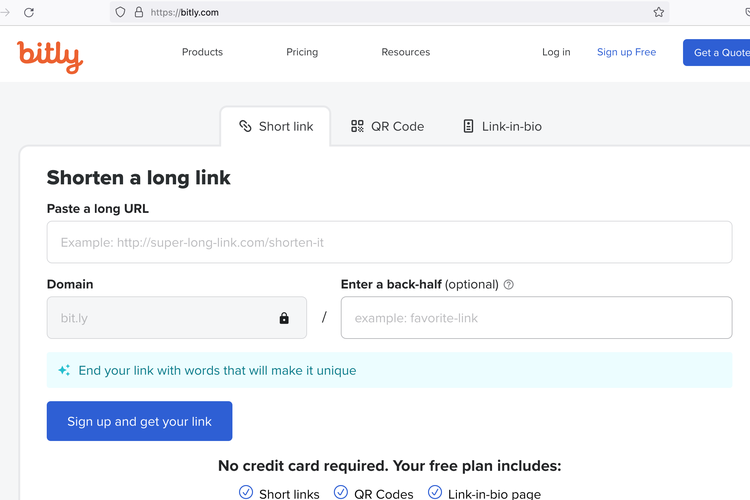Bookmark this page with the star icon
This screenshot has height=500, width=750.
658,12
